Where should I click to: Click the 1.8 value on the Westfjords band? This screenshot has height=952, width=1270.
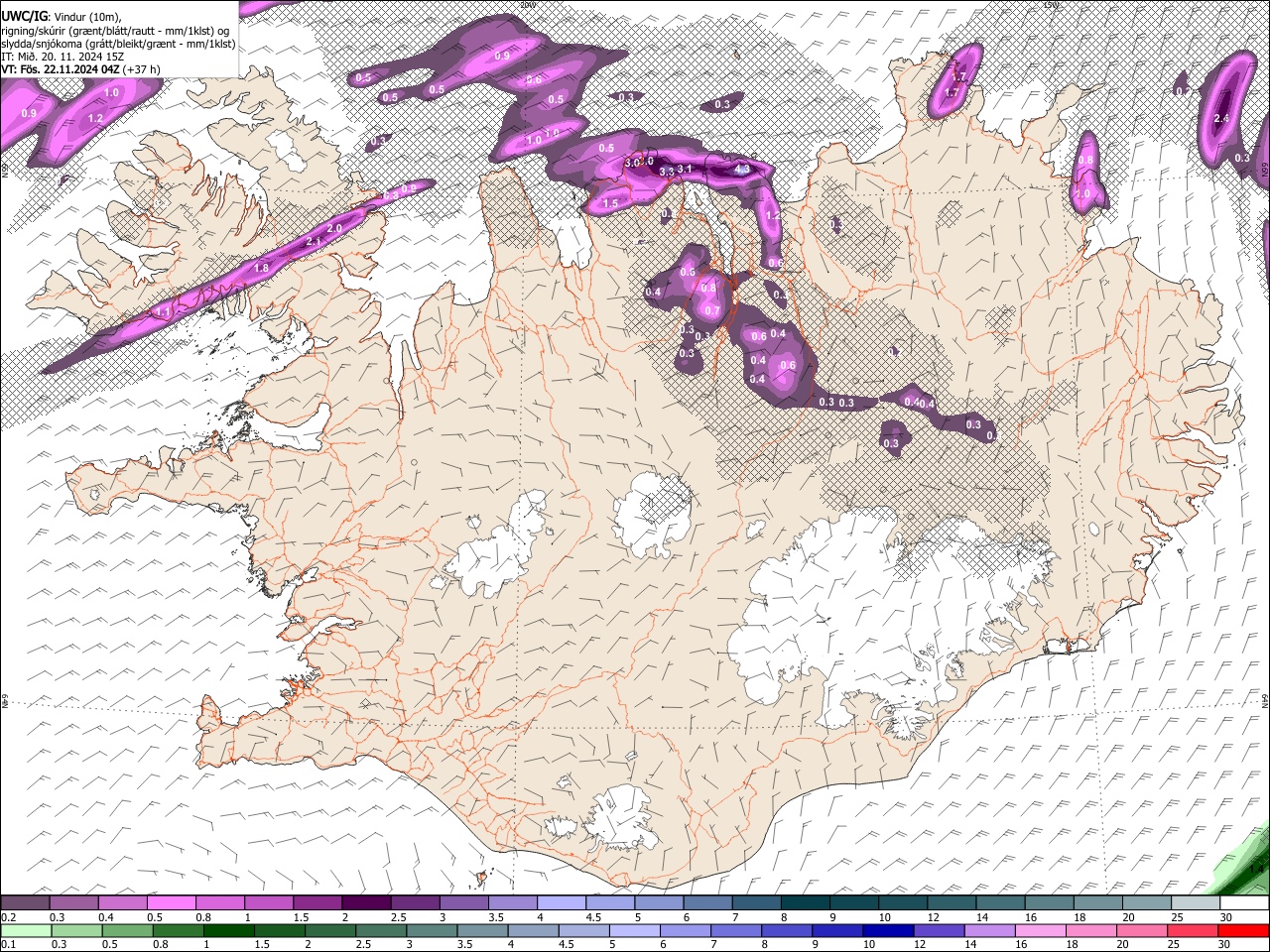262,268
